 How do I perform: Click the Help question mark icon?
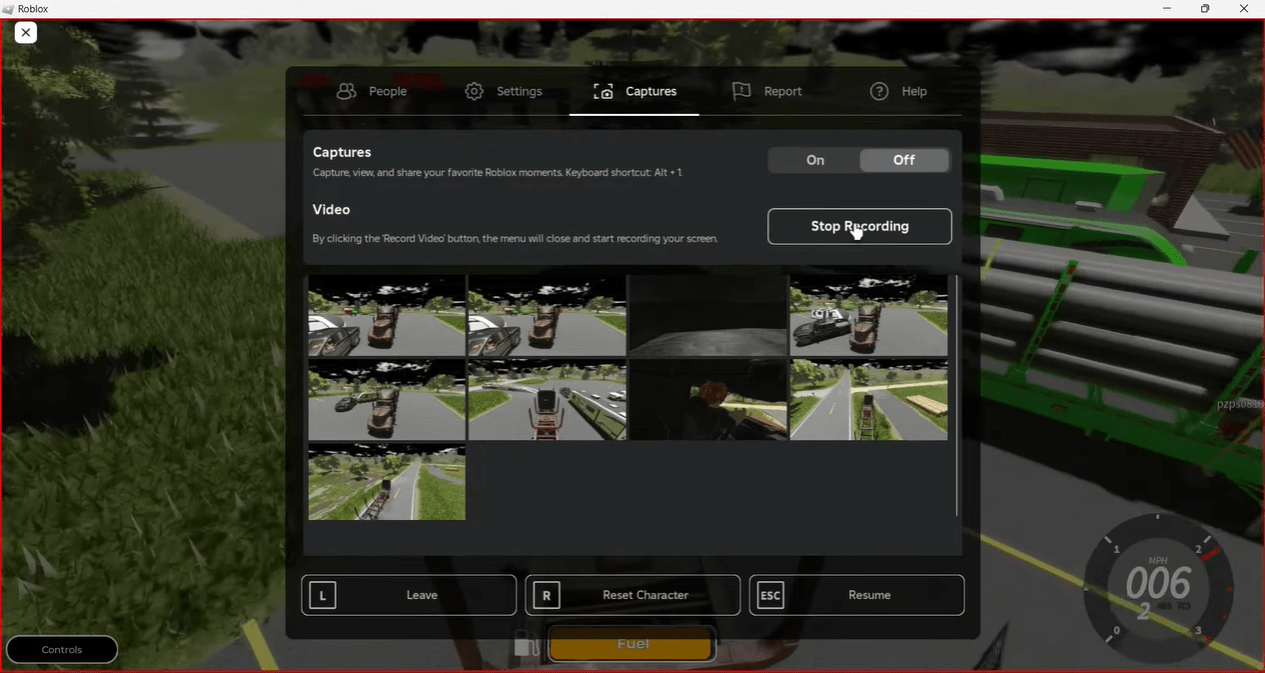[879, 91]
